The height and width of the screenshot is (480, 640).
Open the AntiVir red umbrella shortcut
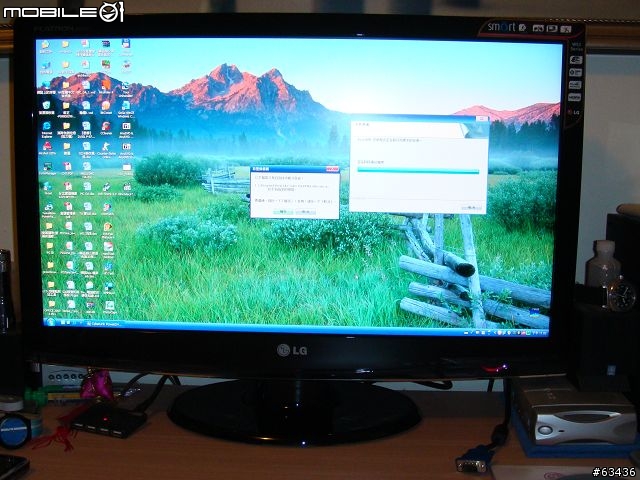[x=47, y=148]
